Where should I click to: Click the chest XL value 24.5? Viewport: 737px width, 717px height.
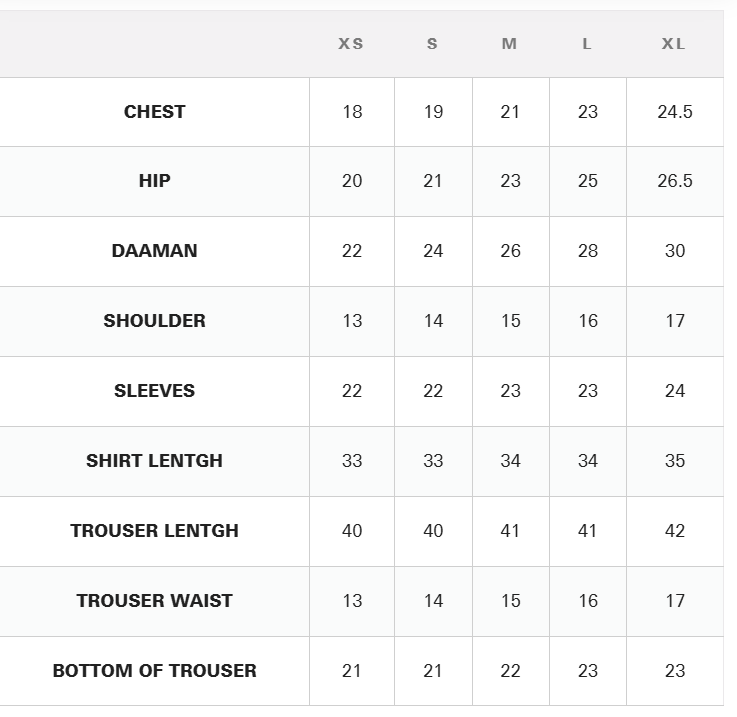coord(675,112)
